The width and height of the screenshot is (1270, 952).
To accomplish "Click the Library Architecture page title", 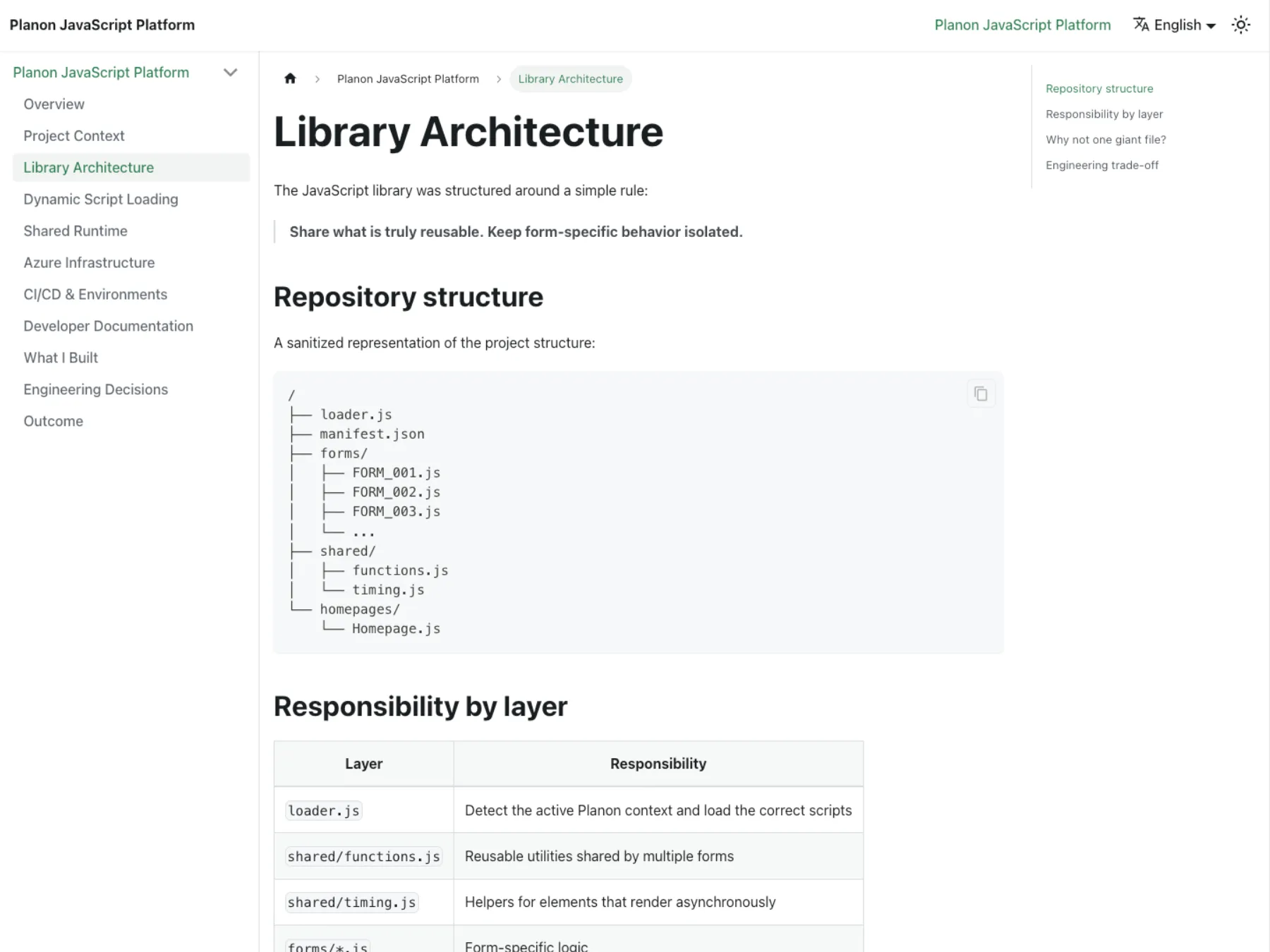I will pyautogui.click(x=468, y=132).
